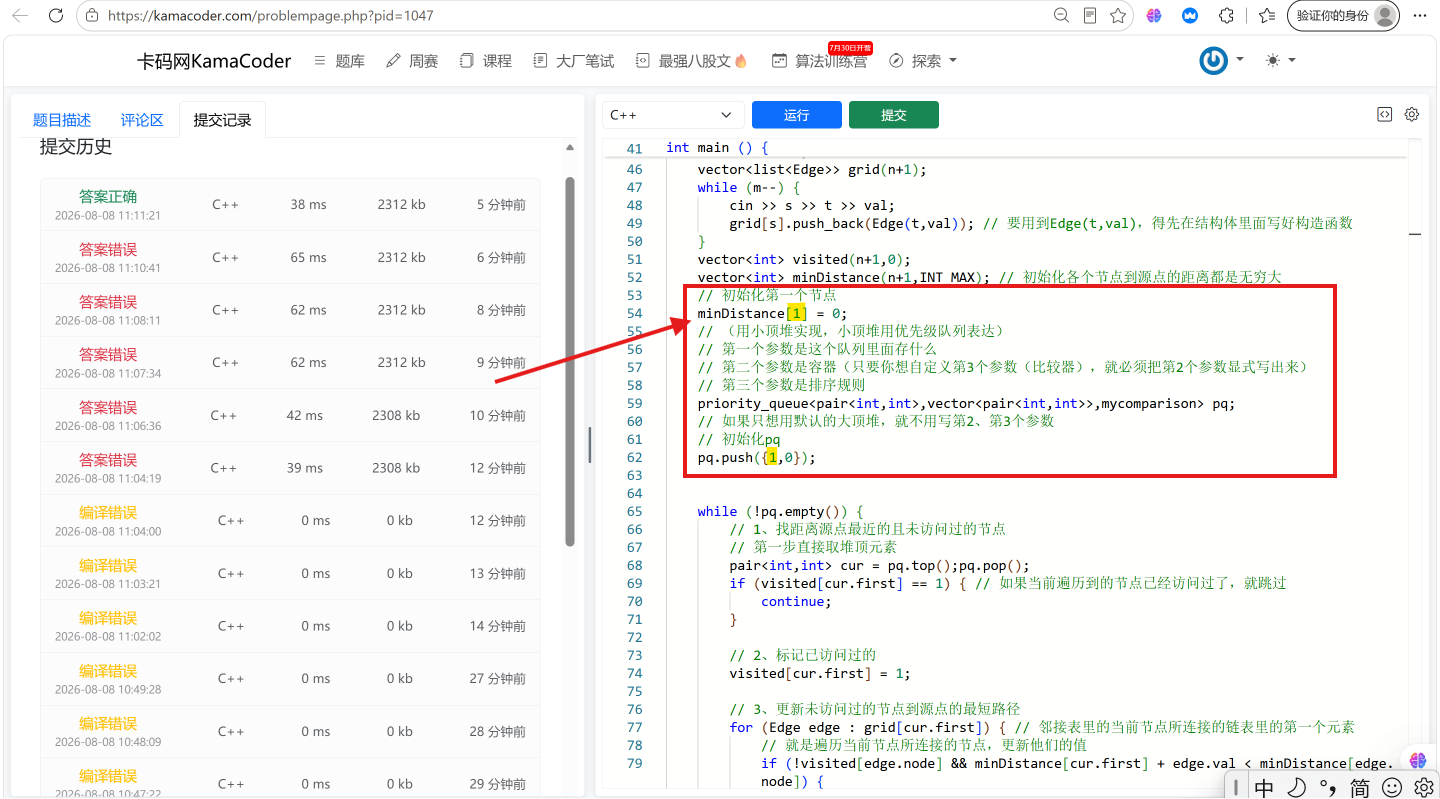Click the green 提交 button
The image size is (1440, 799).
click(894, 115)
